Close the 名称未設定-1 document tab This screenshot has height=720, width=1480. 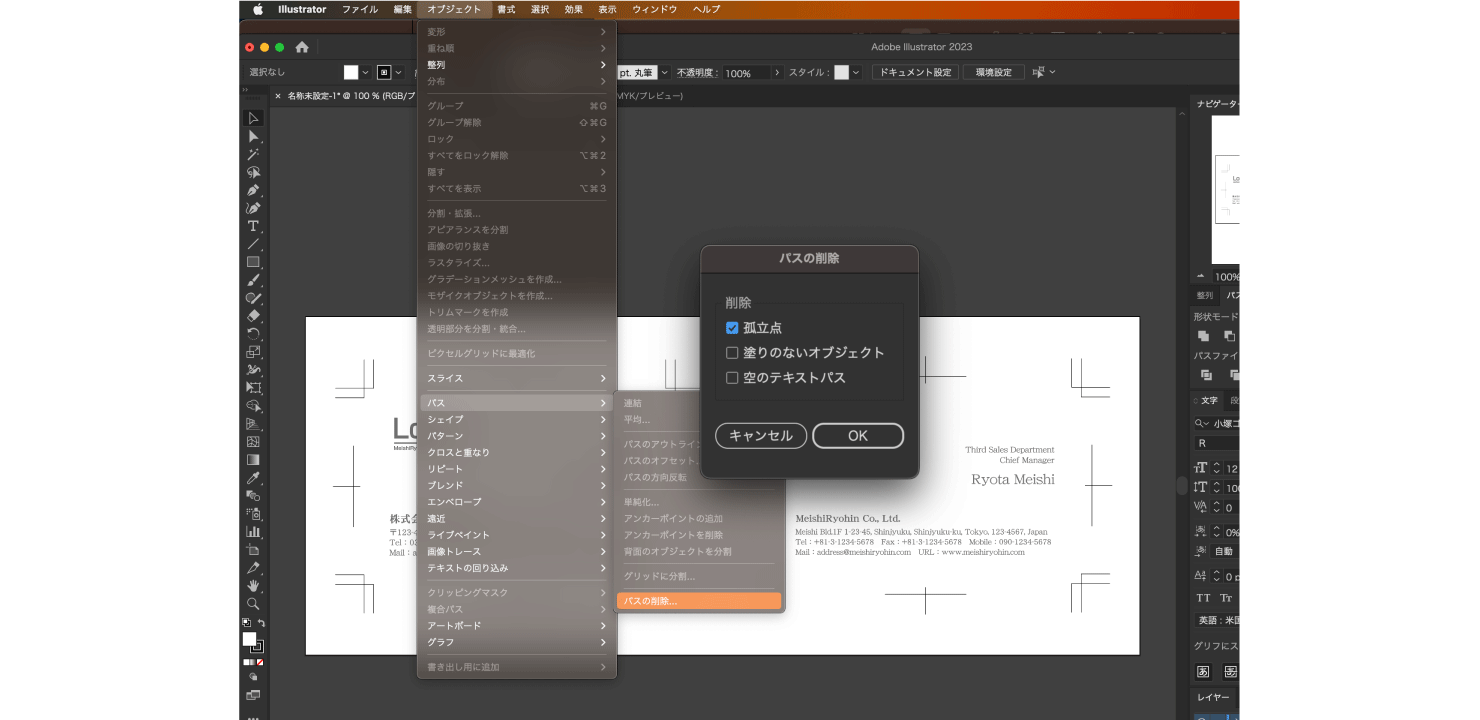coord(278,97)
